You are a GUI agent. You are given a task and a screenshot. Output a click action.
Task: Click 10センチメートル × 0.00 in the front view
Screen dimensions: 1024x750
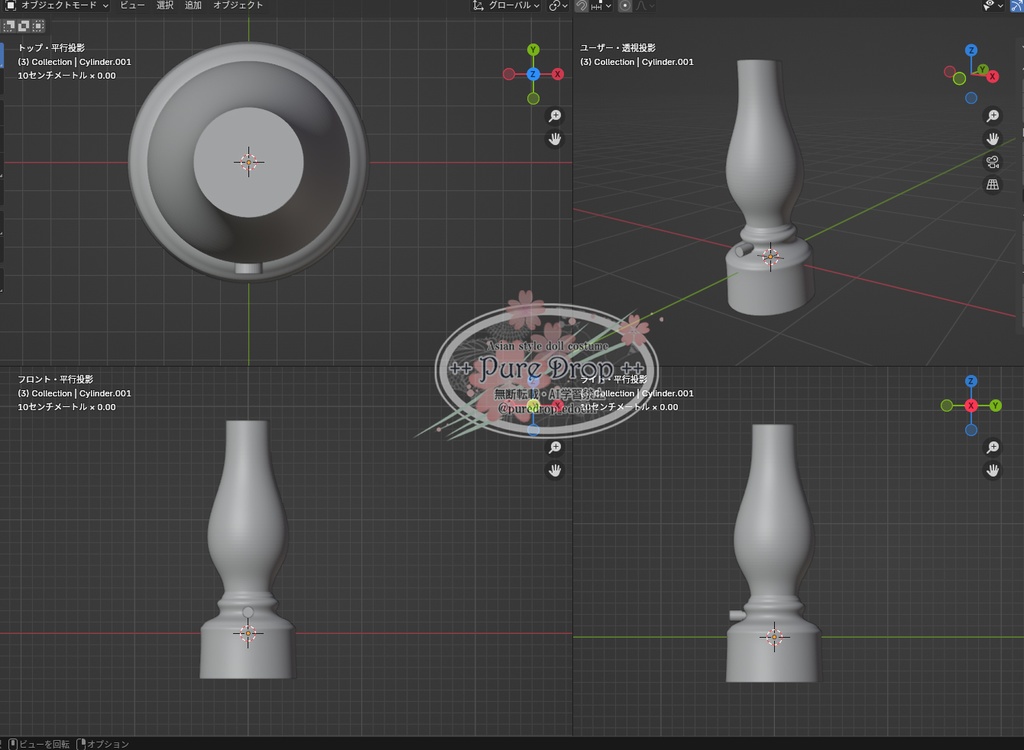point(67,407)
